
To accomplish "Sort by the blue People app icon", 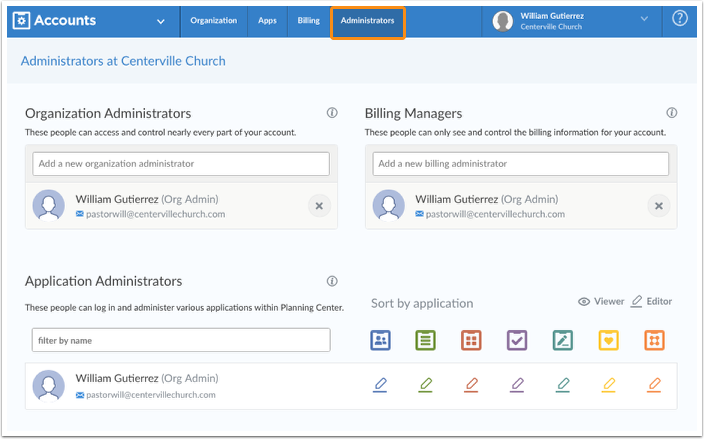I will click(x=380, y=340).
